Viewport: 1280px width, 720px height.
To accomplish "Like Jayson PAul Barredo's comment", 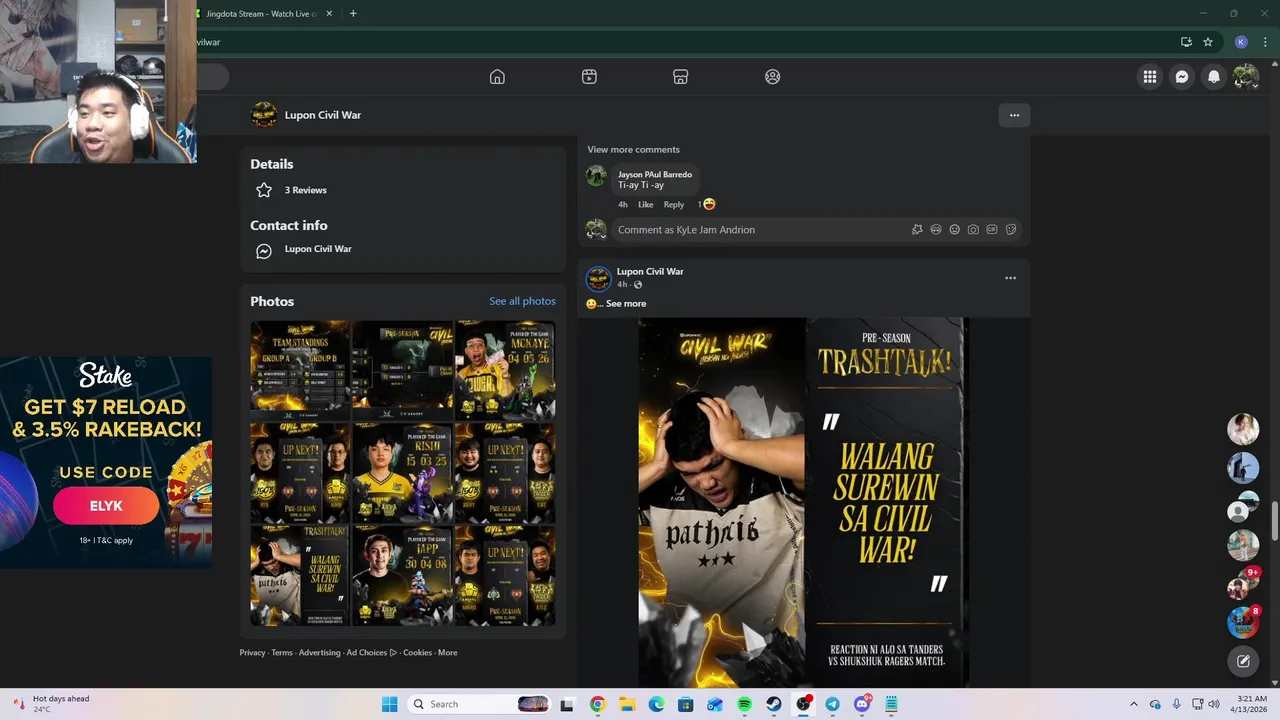I will [645, 205].
